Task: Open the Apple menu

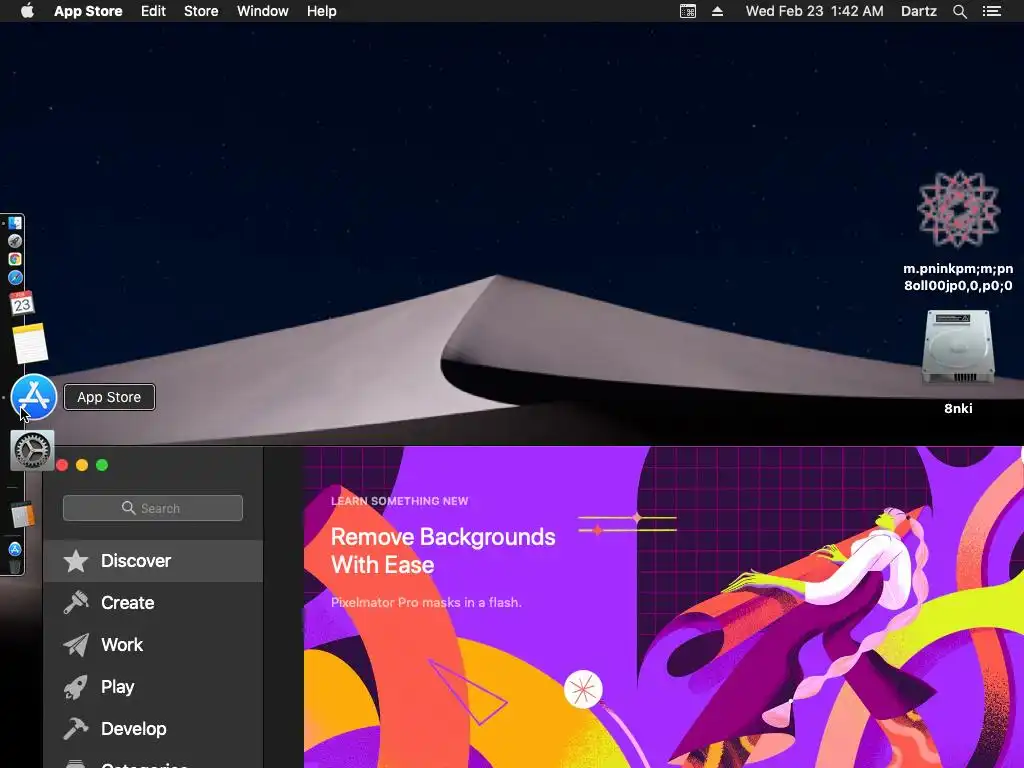Action: pos(27,11)
